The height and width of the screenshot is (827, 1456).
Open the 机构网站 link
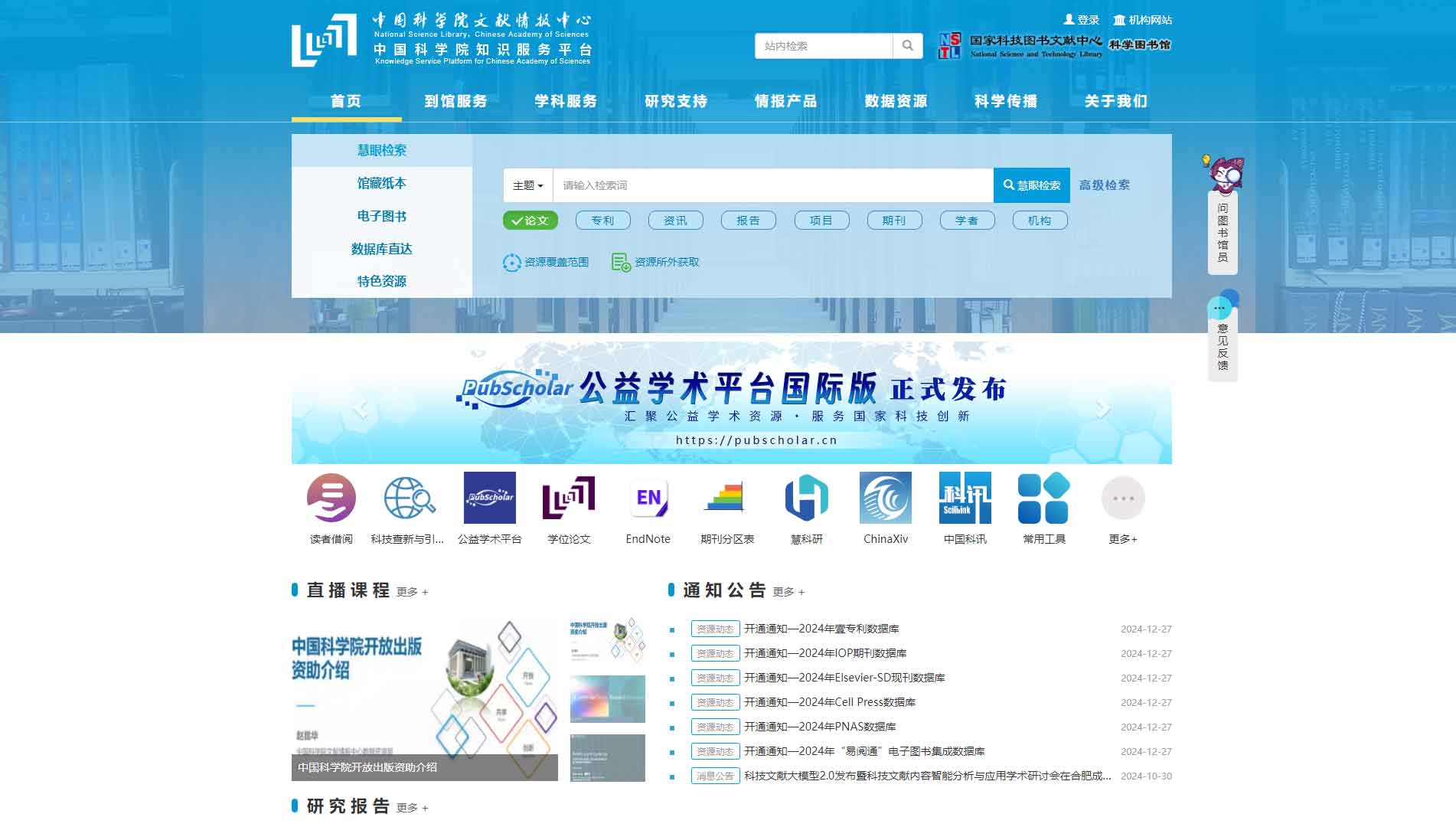pyautogui.click(x=1143, y=20)
